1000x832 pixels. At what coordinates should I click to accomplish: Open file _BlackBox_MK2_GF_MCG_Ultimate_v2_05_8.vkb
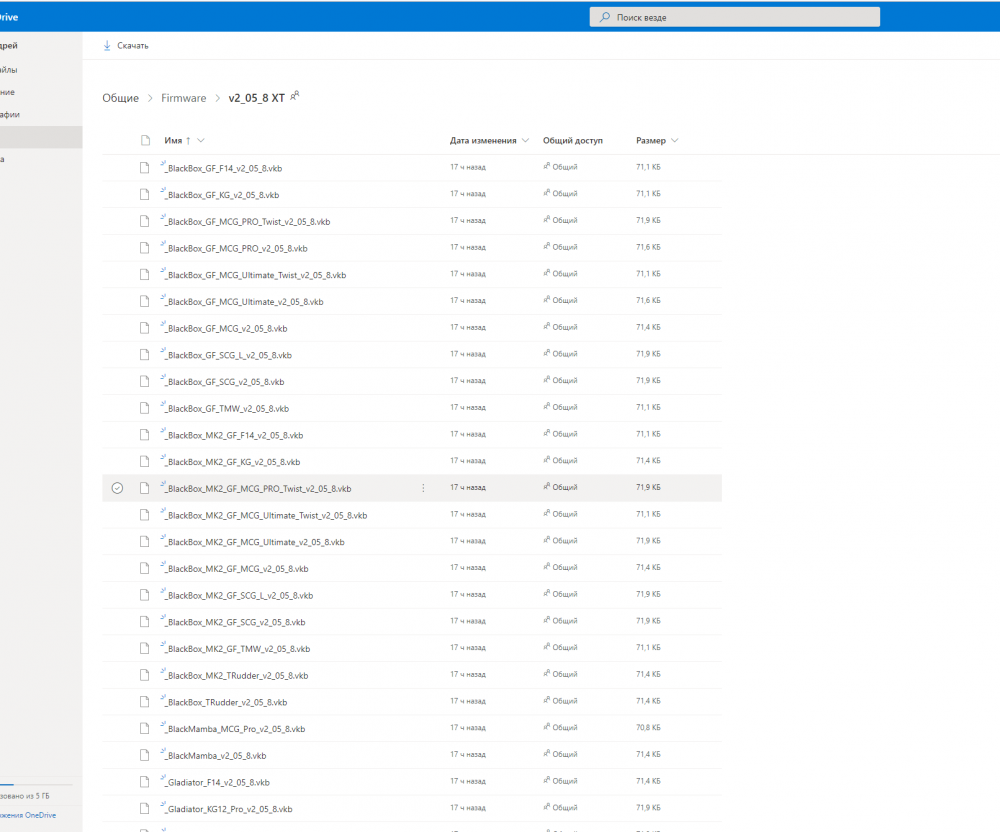coord(254,543)
